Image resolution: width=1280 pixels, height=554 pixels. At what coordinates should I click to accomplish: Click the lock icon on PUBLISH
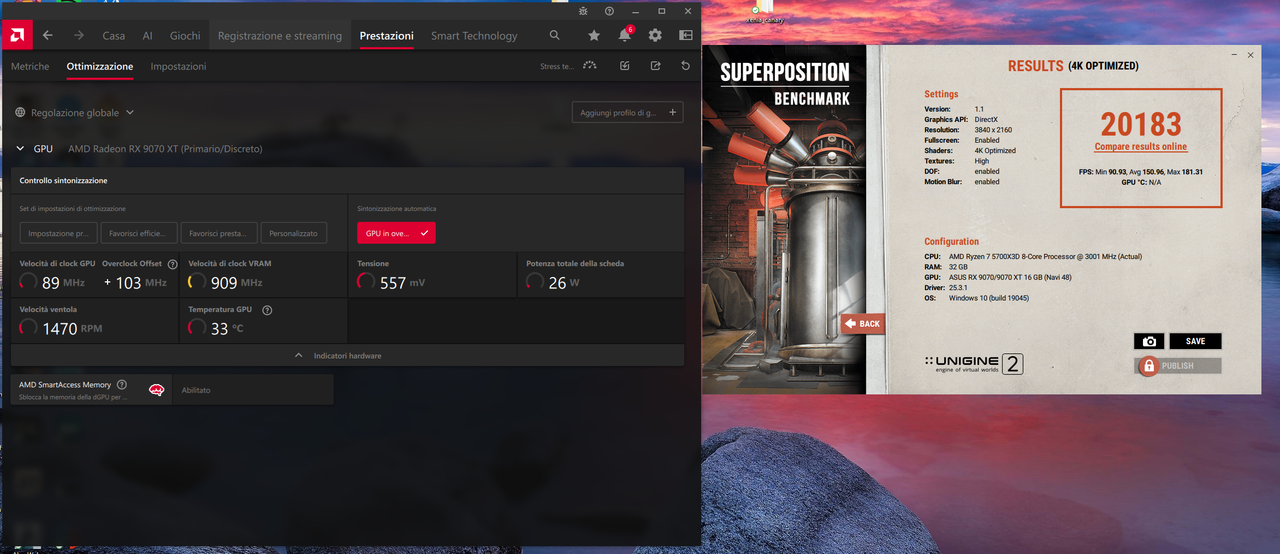pos(1148,366)
